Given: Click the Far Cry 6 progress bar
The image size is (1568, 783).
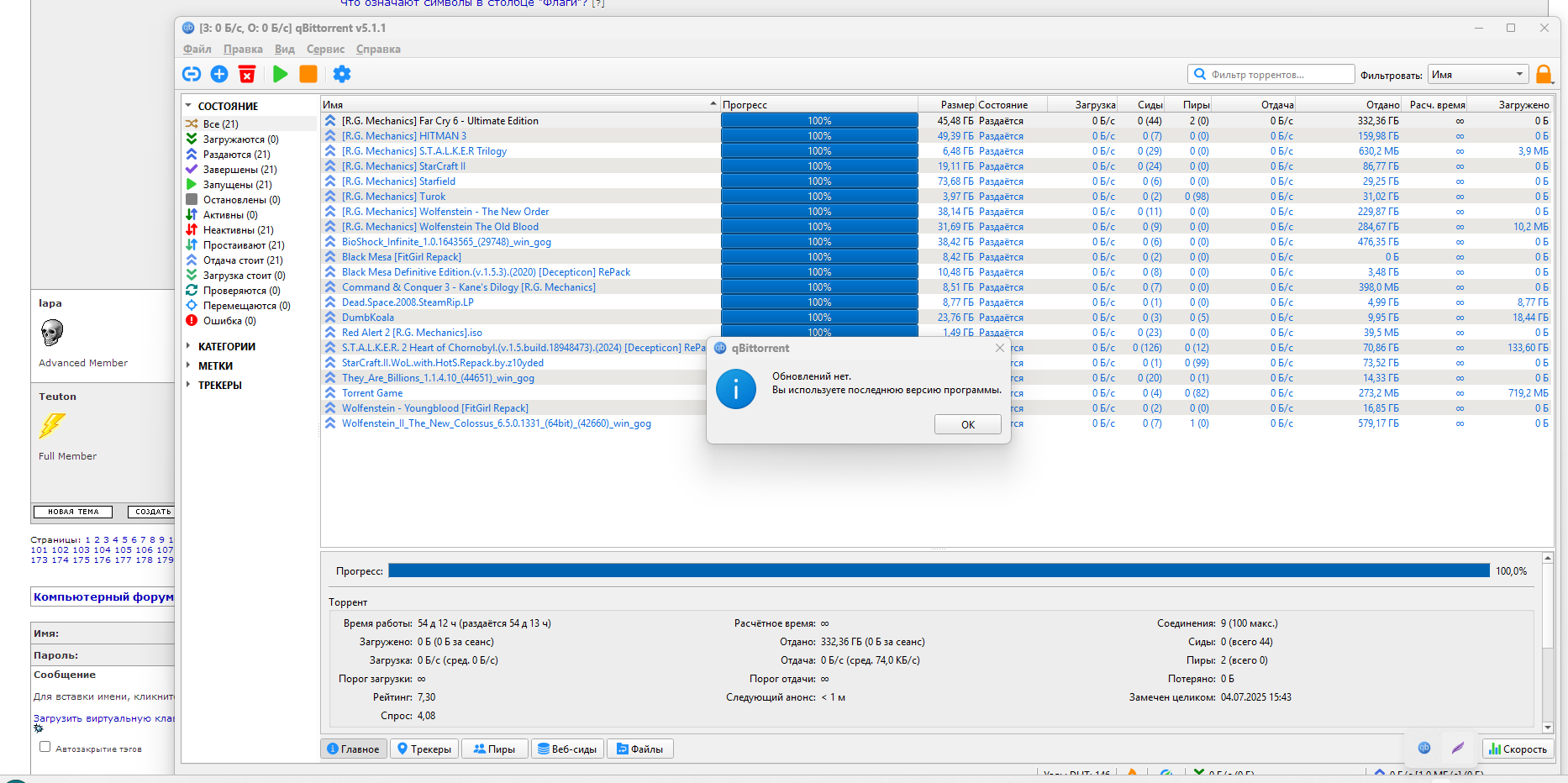Looking at the screenshot, I should pos(819,121).
